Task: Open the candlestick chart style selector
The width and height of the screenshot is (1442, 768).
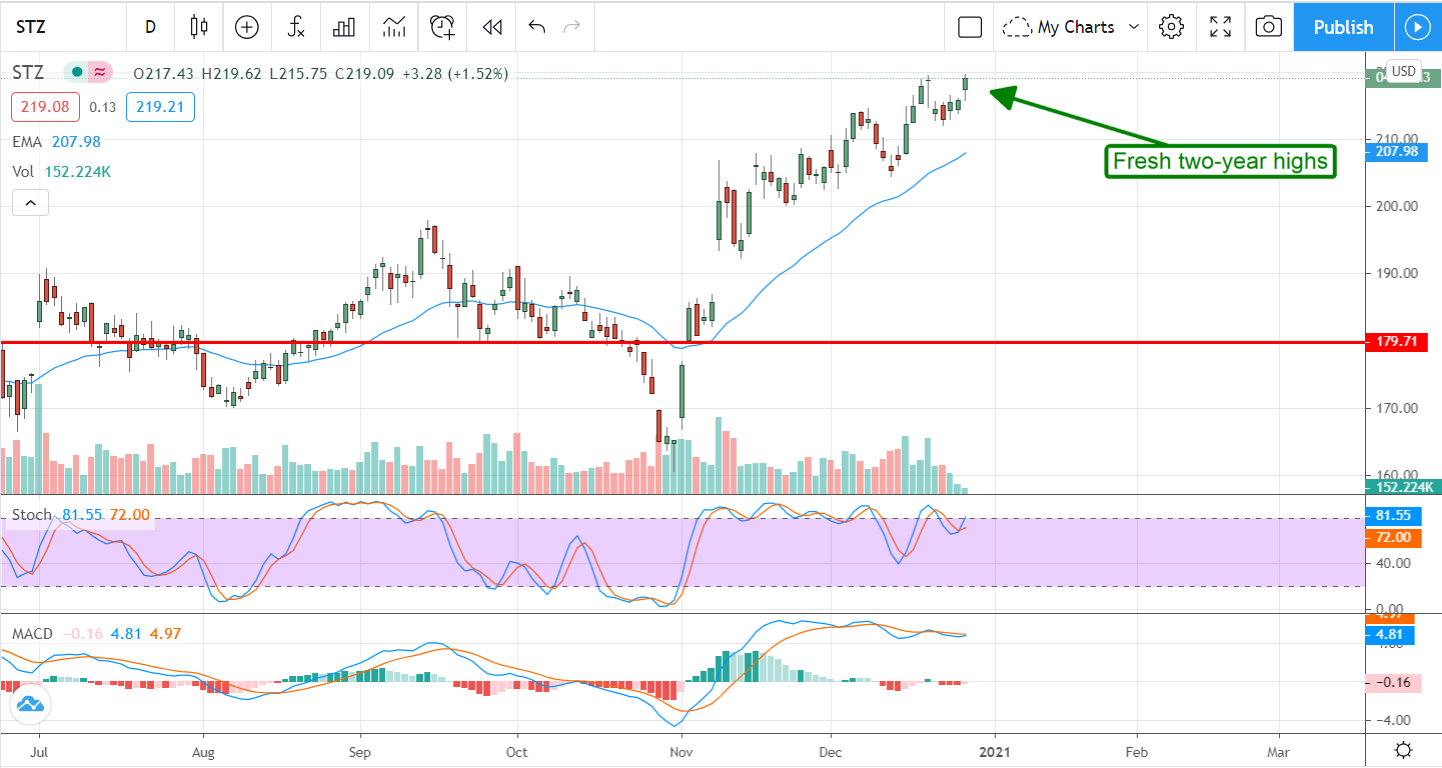Action: pyautogui.click(x=199, y=27)
